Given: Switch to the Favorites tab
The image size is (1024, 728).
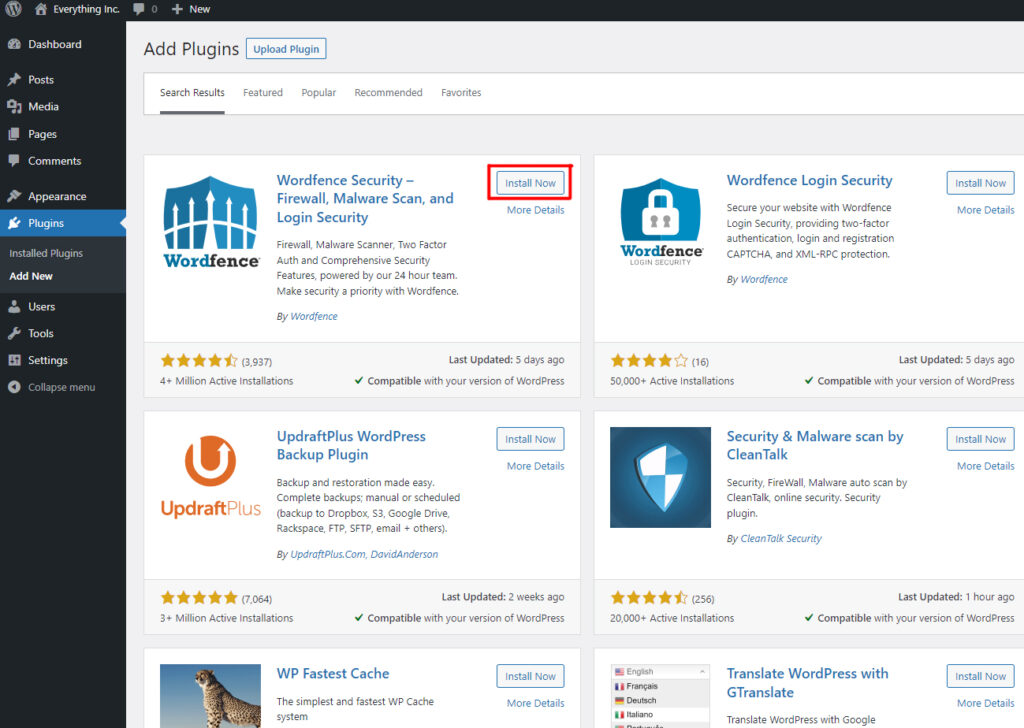Looking at the screenshot, I should click(461, 93).
